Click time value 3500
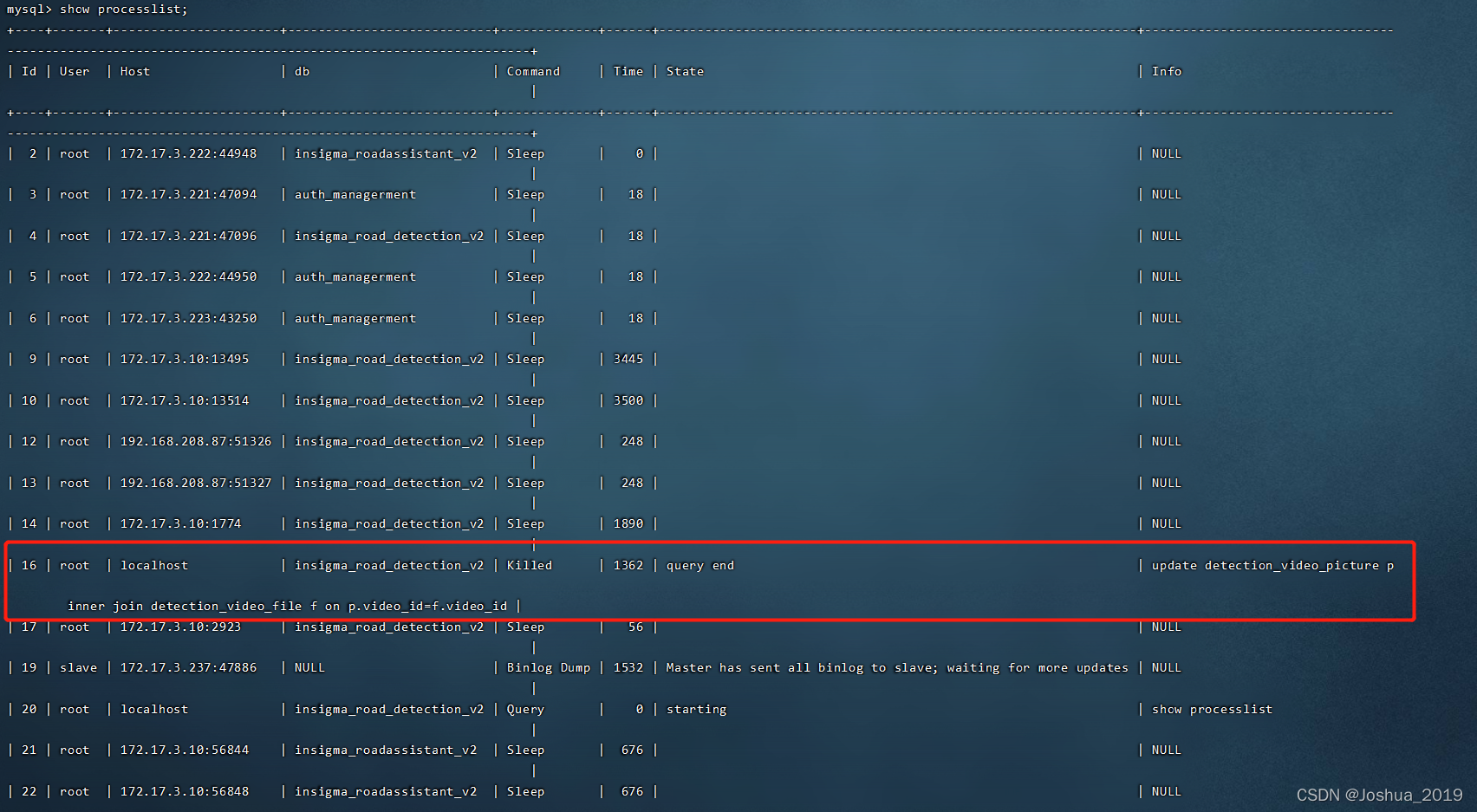This screenshot has height=812, width=1477. (628, 401)
